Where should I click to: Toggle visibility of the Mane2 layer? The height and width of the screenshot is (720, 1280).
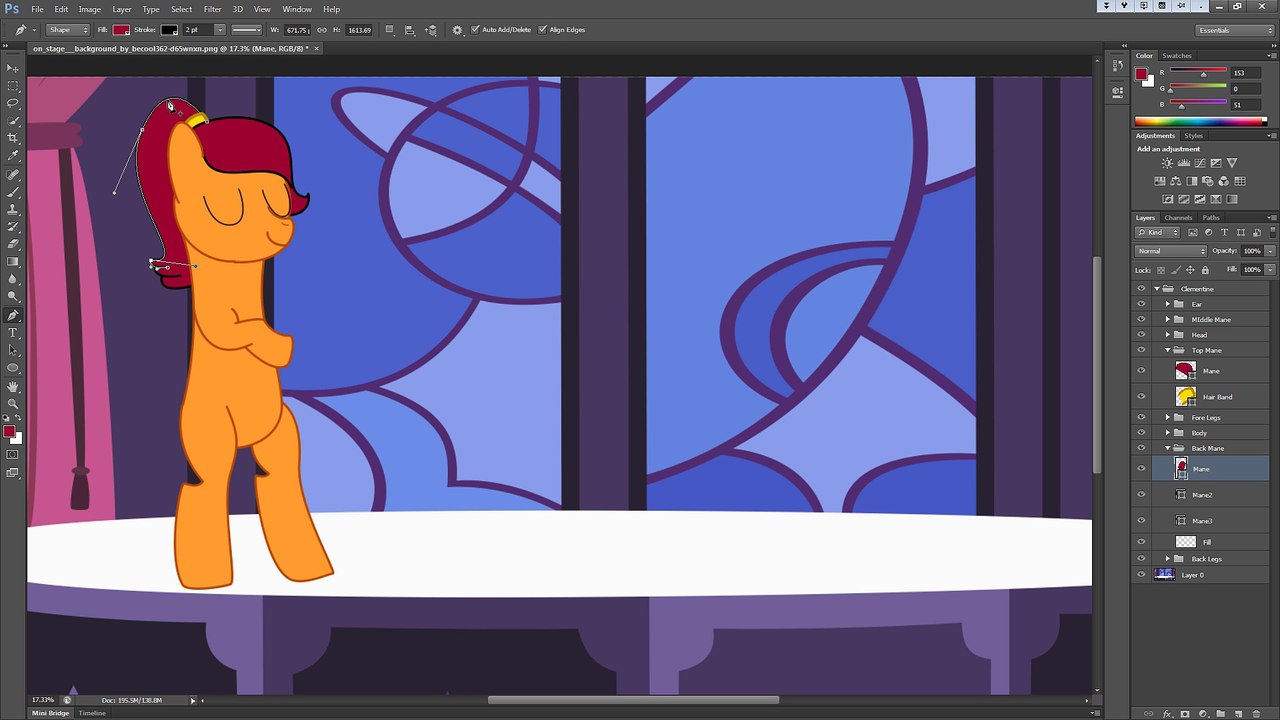pyautogui.click(x=1141, y=495)
